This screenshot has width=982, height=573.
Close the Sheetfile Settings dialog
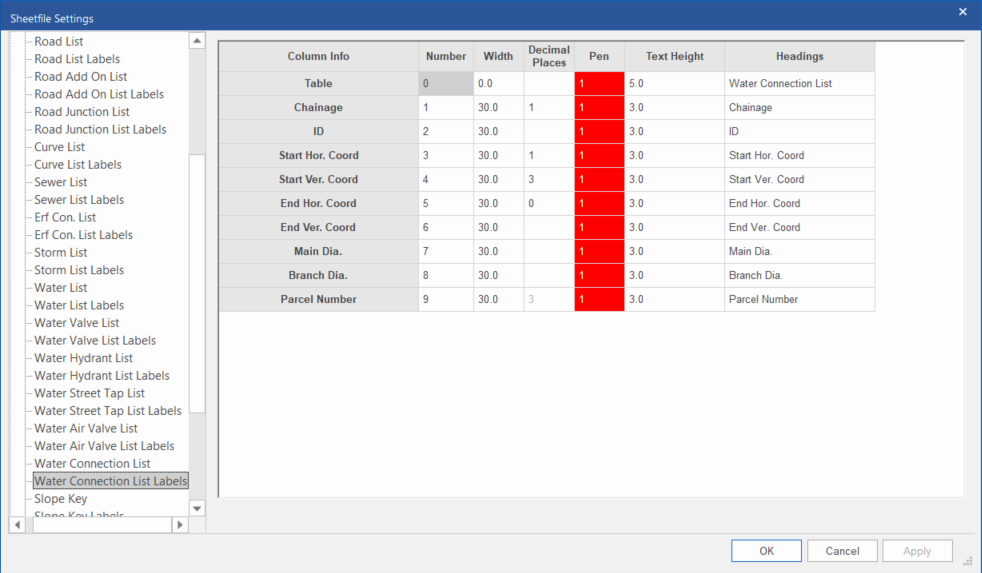962,12
